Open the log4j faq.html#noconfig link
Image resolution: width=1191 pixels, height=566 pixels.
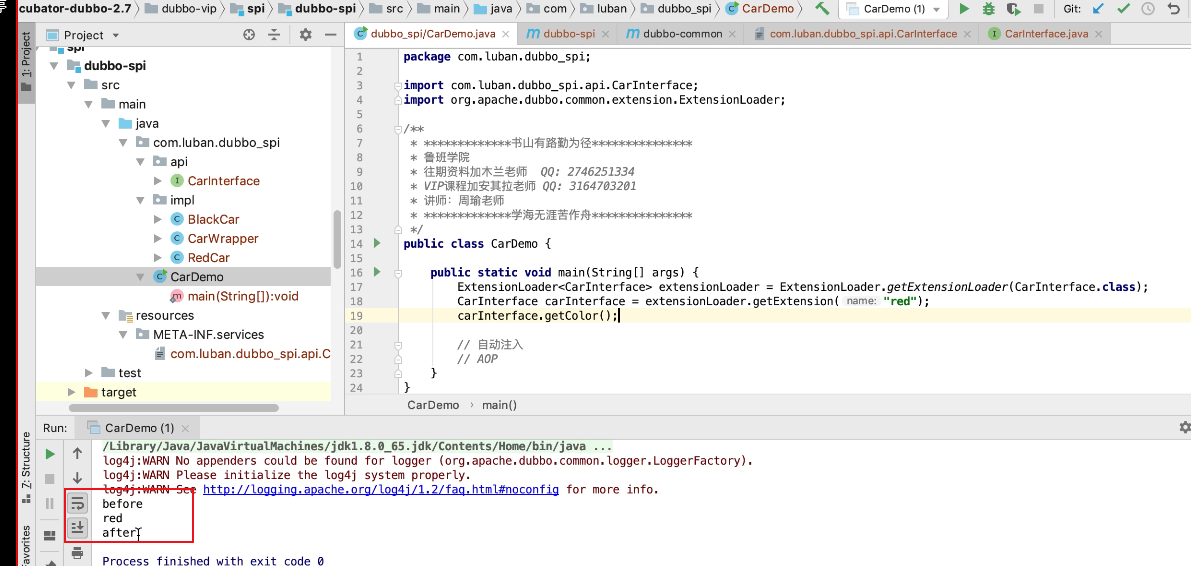(x=381, y=489)
